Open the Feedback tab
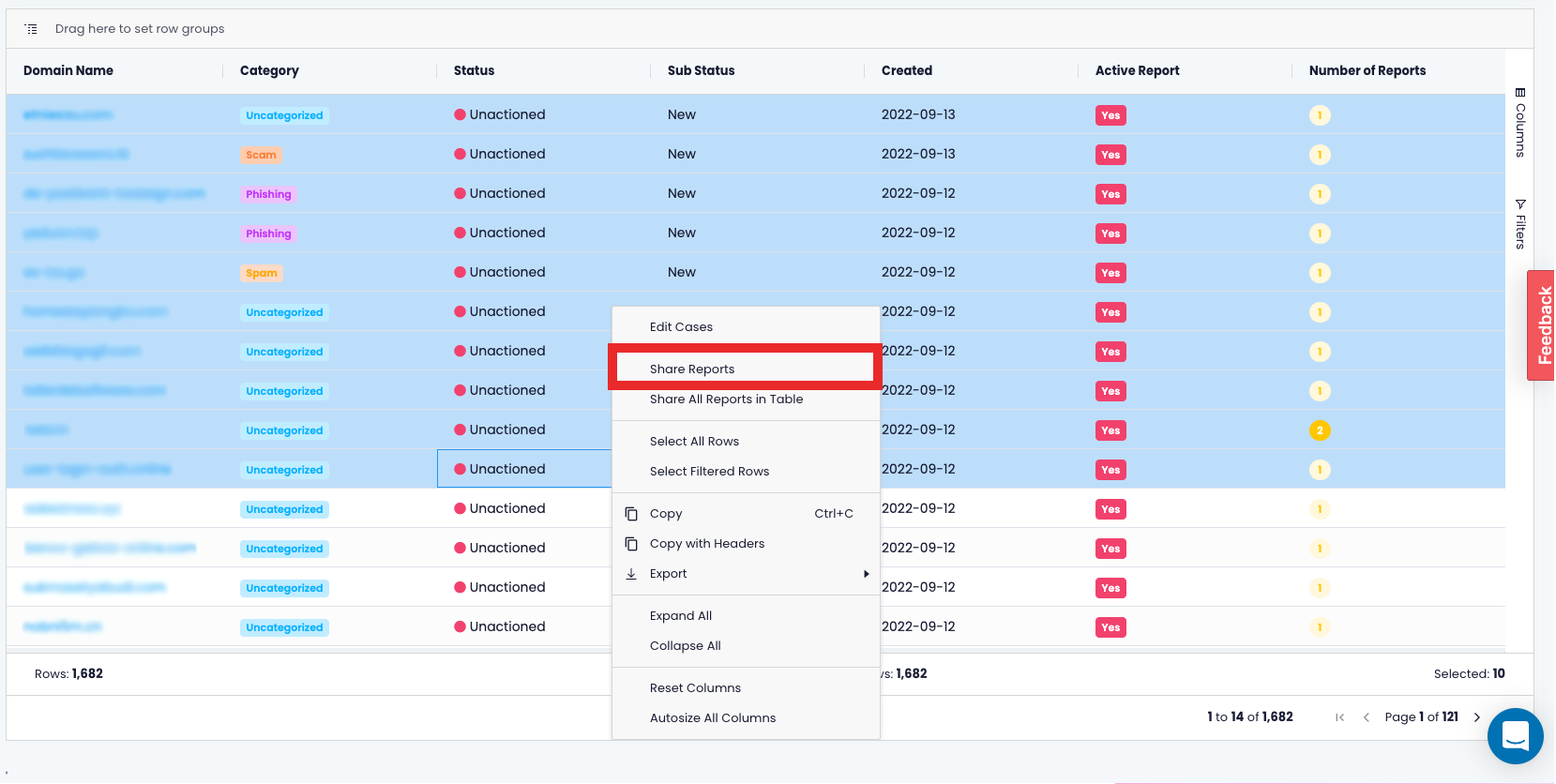 [x=1541, y=325]
